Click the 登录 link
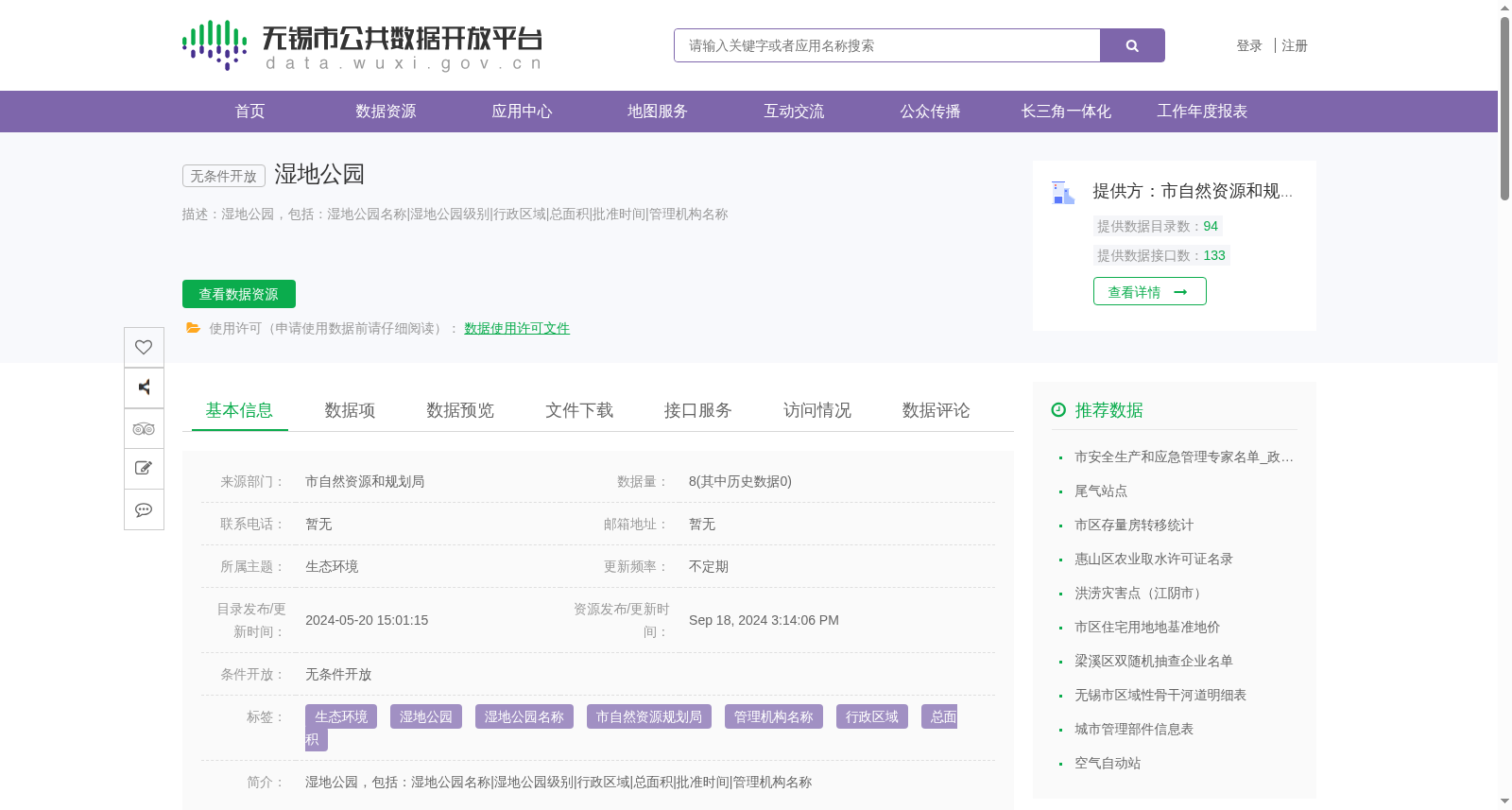Screen dimensions: 1512x810 pos(1249,45)
